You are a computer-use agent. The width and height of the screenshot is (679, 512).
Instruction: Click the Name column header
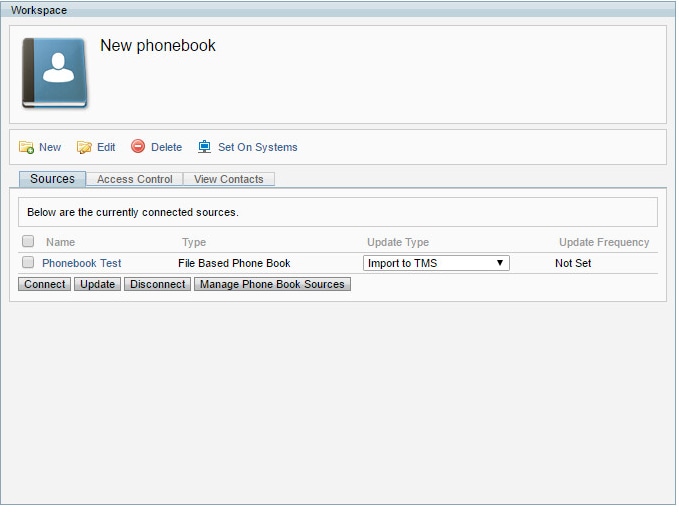tap(61, 242)
